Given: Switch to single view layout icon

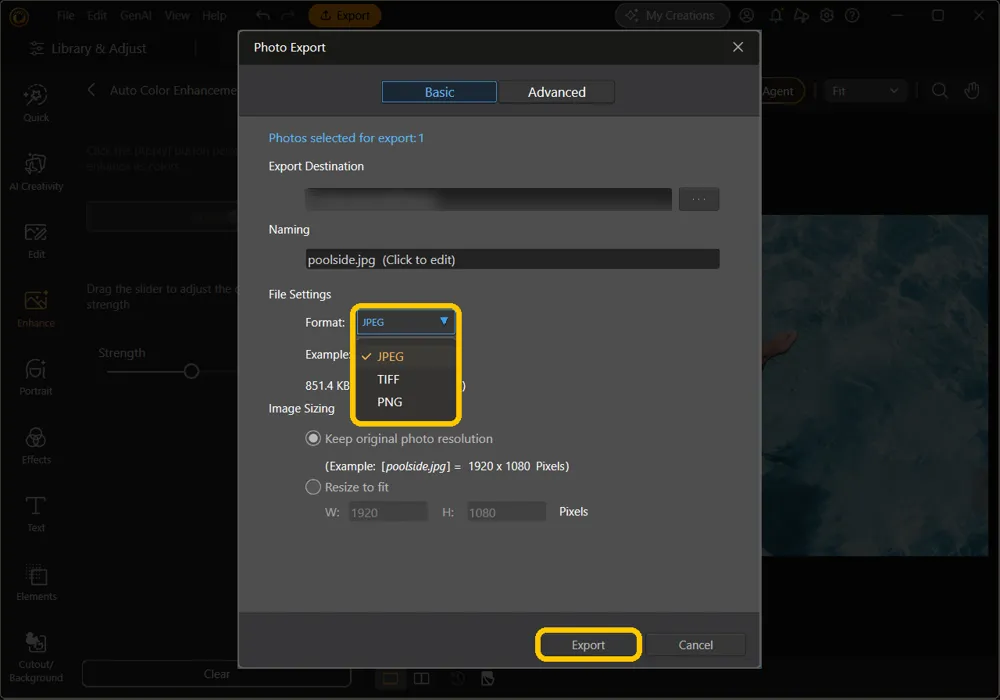Looking at the screenshot, I should [x=390, y=678].
